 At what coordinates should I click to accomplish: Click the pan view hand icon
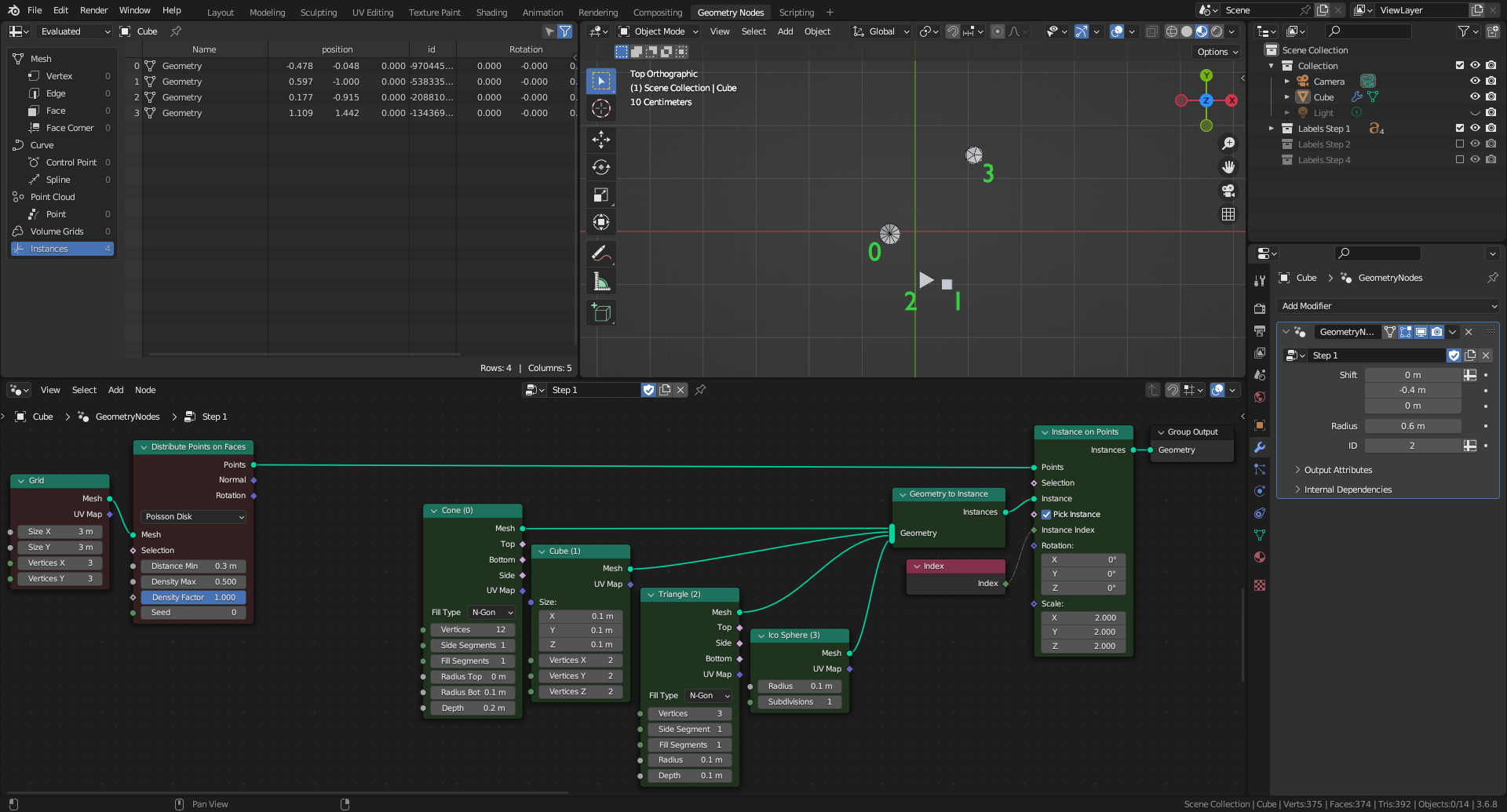1228,167
